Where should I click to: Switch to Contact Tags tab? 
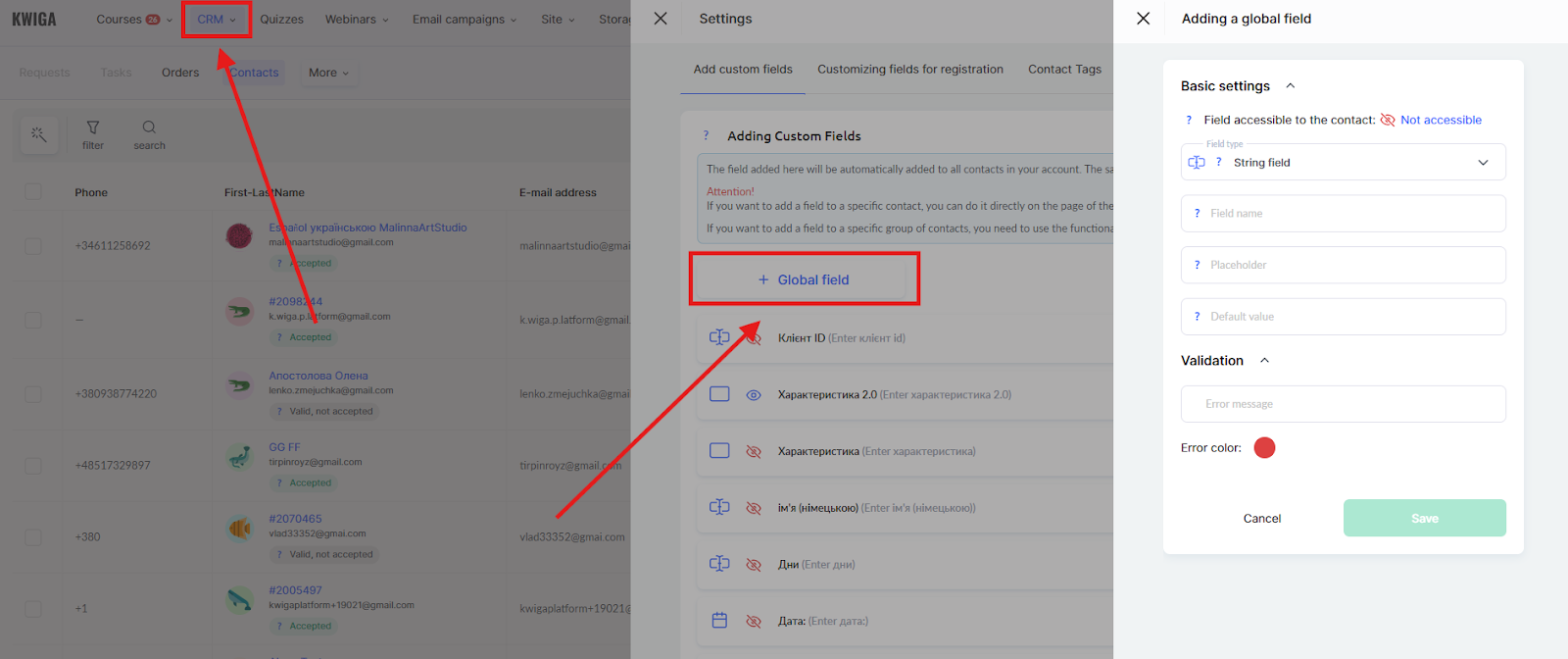(1064, 70)
